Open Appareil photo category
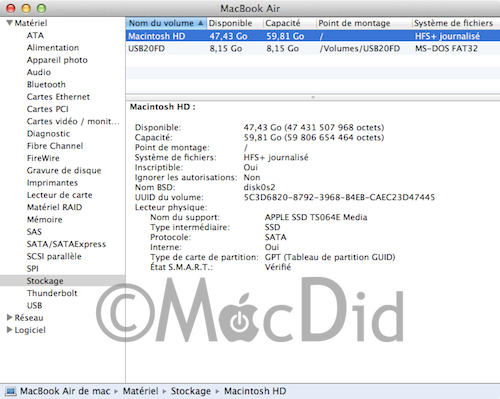Image resolution: width=500 pixels, height=399 pixels. [57, 60]
